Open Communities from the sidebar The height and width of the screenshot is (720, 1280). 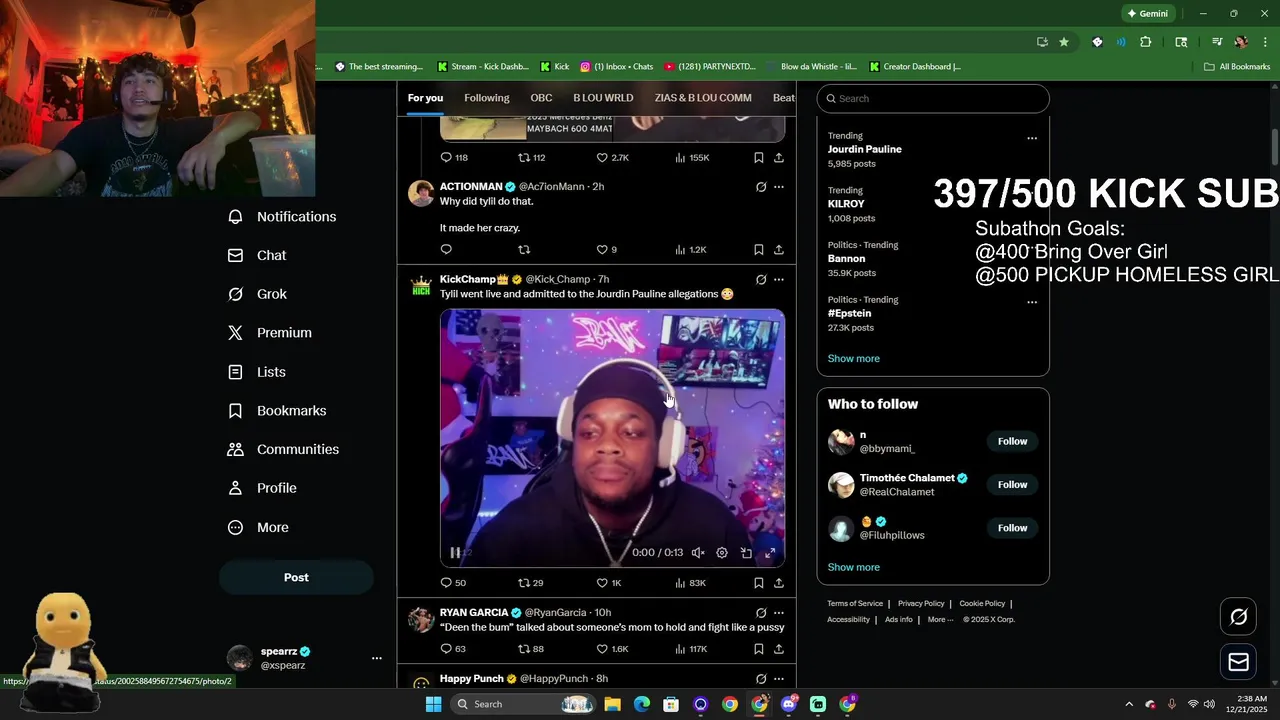click(x=283, y=450)
